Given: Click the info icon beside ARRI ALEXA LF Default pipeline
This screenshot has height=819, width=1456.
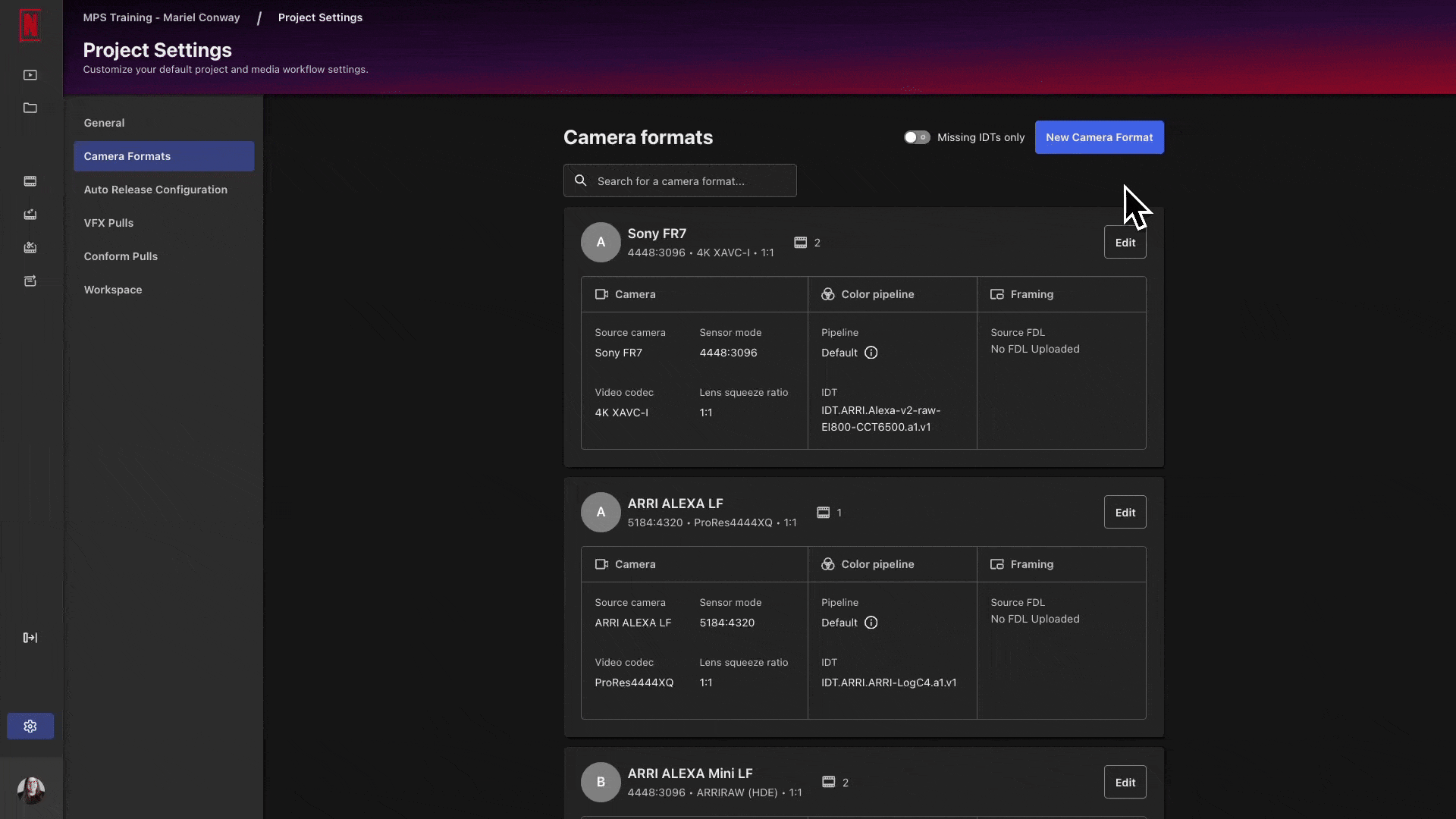Looking at the screenshot, I should [x=871, y=623].
